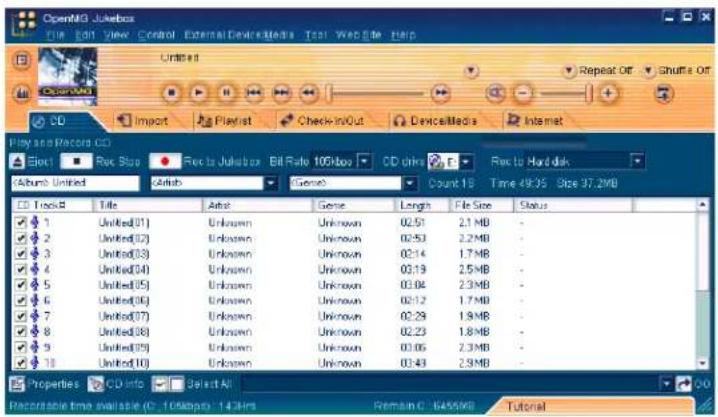Open the Internet tab
The image size is (718, 417).
pos(534,121)
